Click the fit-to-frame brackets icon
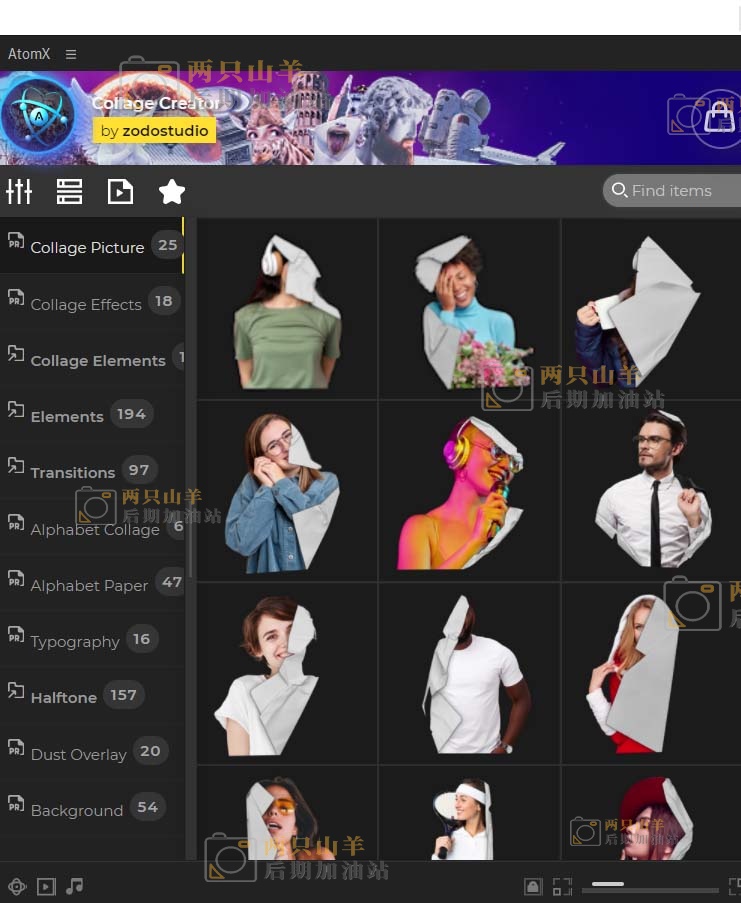Viewport: 741px width, 903px height. pyautogui.click(x=562, y=886)
